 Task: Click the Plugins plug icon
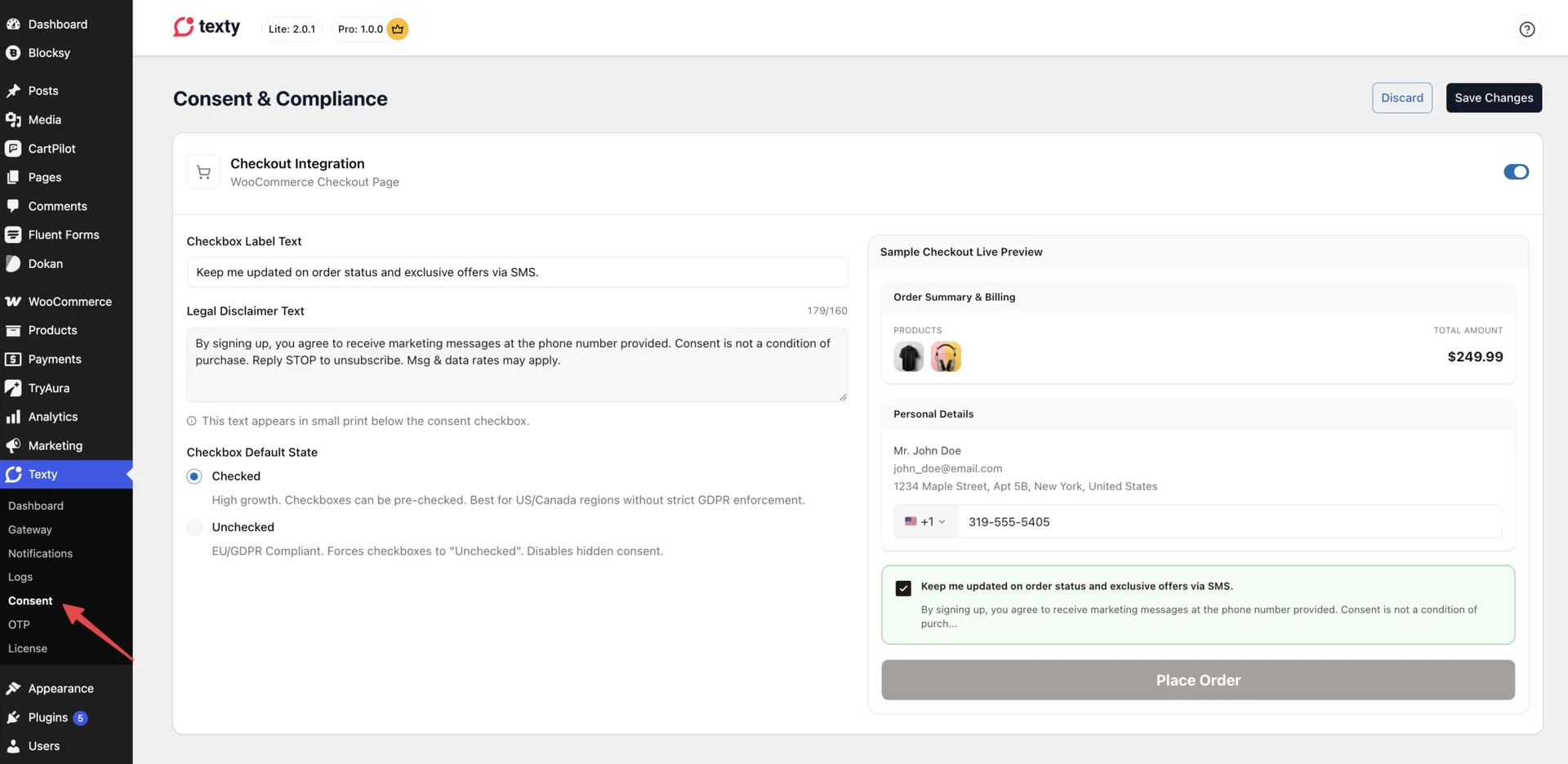click(x=13, y=717)
